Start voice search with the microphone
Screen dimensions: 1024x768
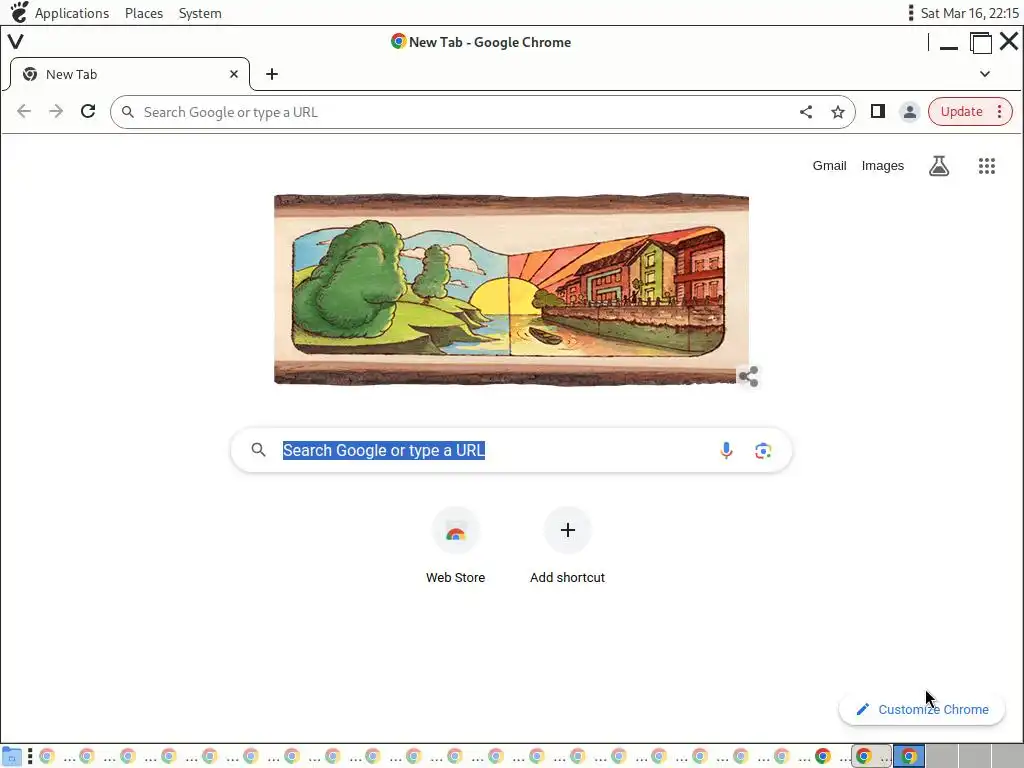point(726,450)
